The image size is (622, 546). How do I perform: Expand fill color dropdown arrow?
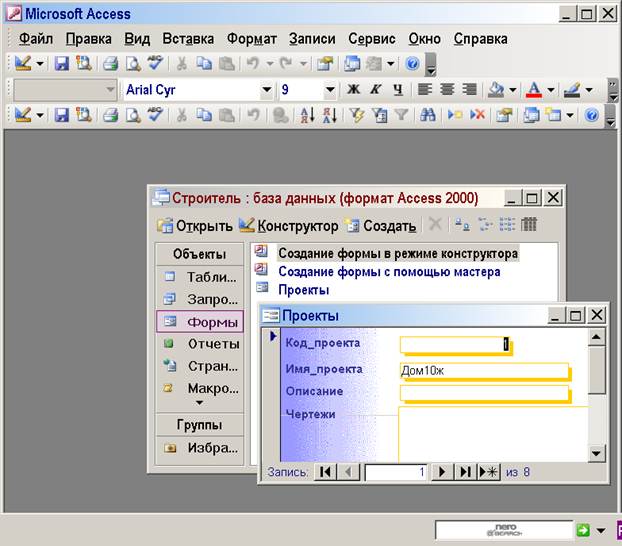513,90
